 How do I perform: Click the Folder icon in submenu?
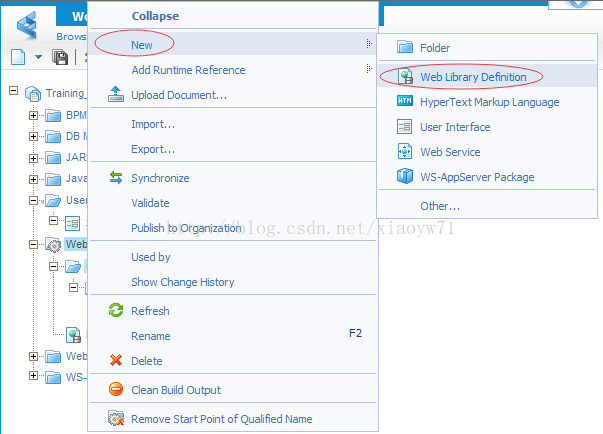(x=405, y=47)
